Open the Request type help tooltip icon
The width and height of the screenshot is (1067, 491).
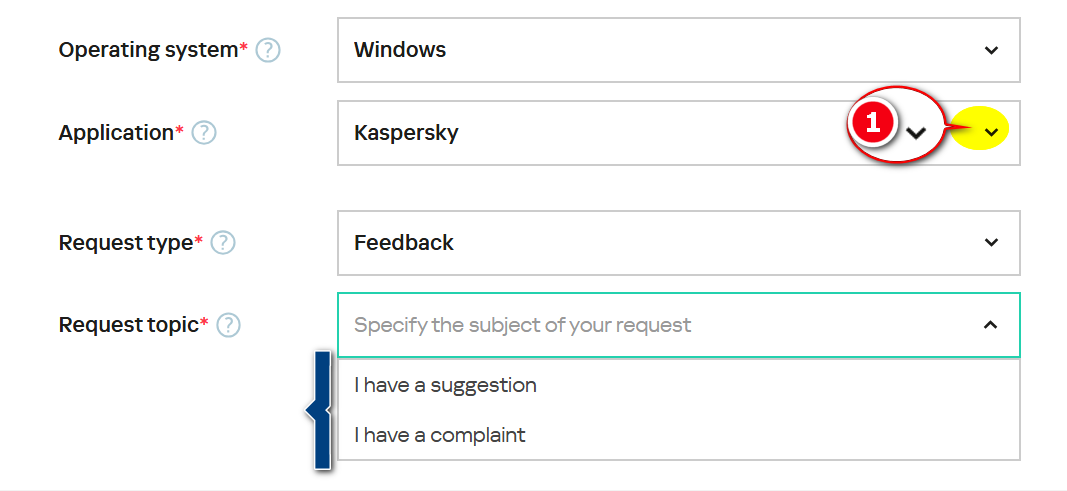[223, 243]
